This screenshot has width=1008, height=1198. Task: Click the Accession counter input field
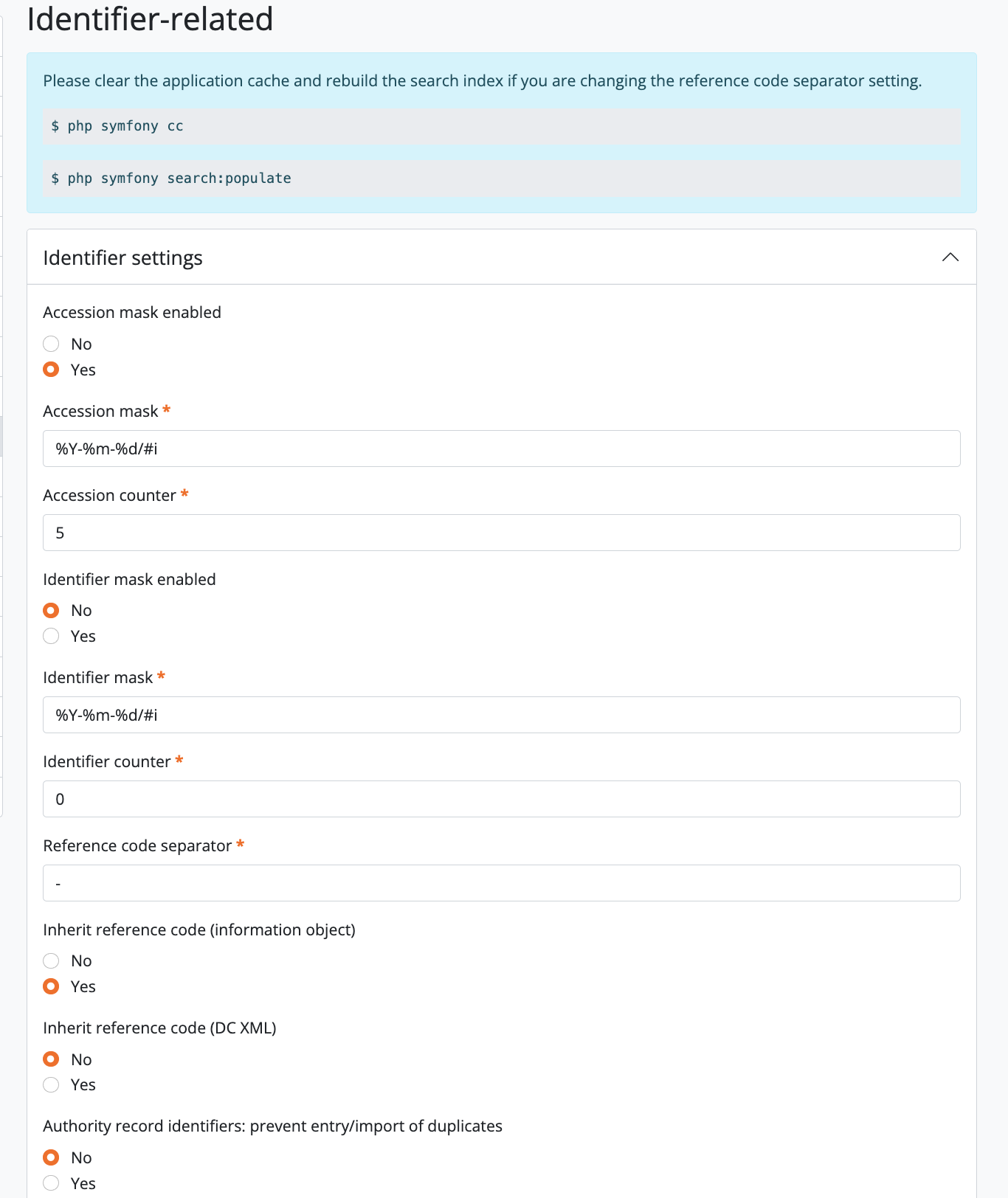pyautogui.click(x=501, y=533)
